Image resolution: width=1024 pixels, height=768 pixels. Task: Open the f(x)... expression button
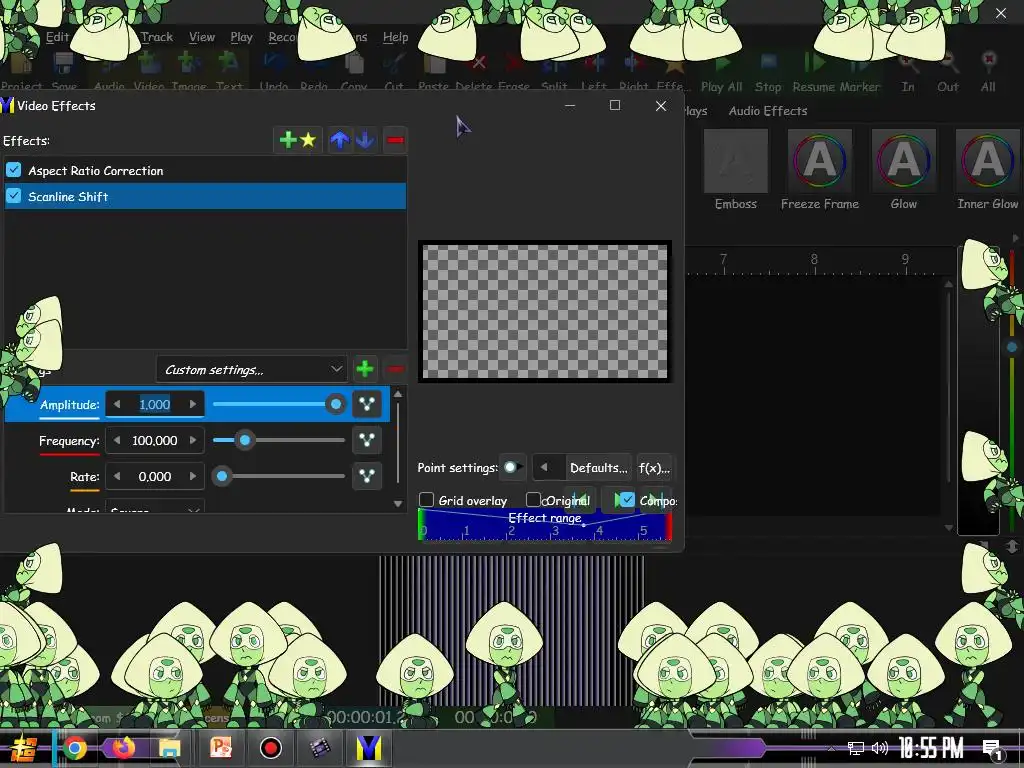654,467
